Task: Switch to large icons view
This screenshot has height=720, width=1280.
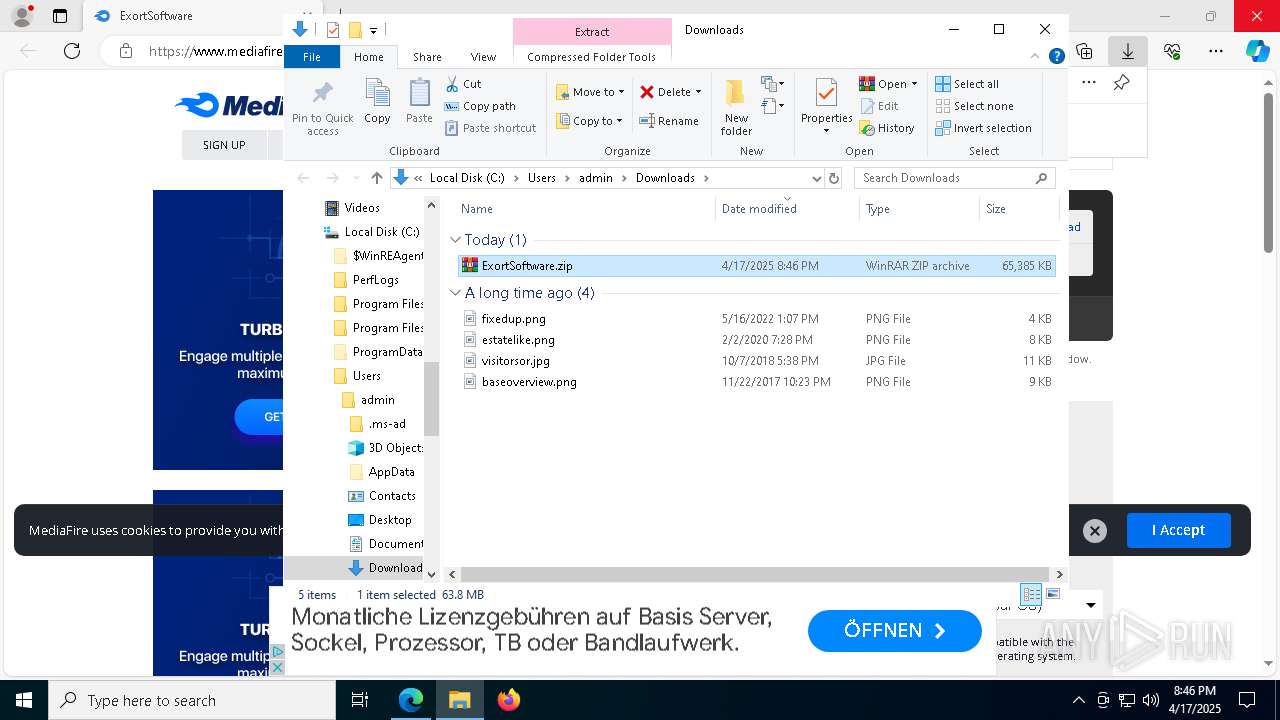Action: tap(1052, 594)
